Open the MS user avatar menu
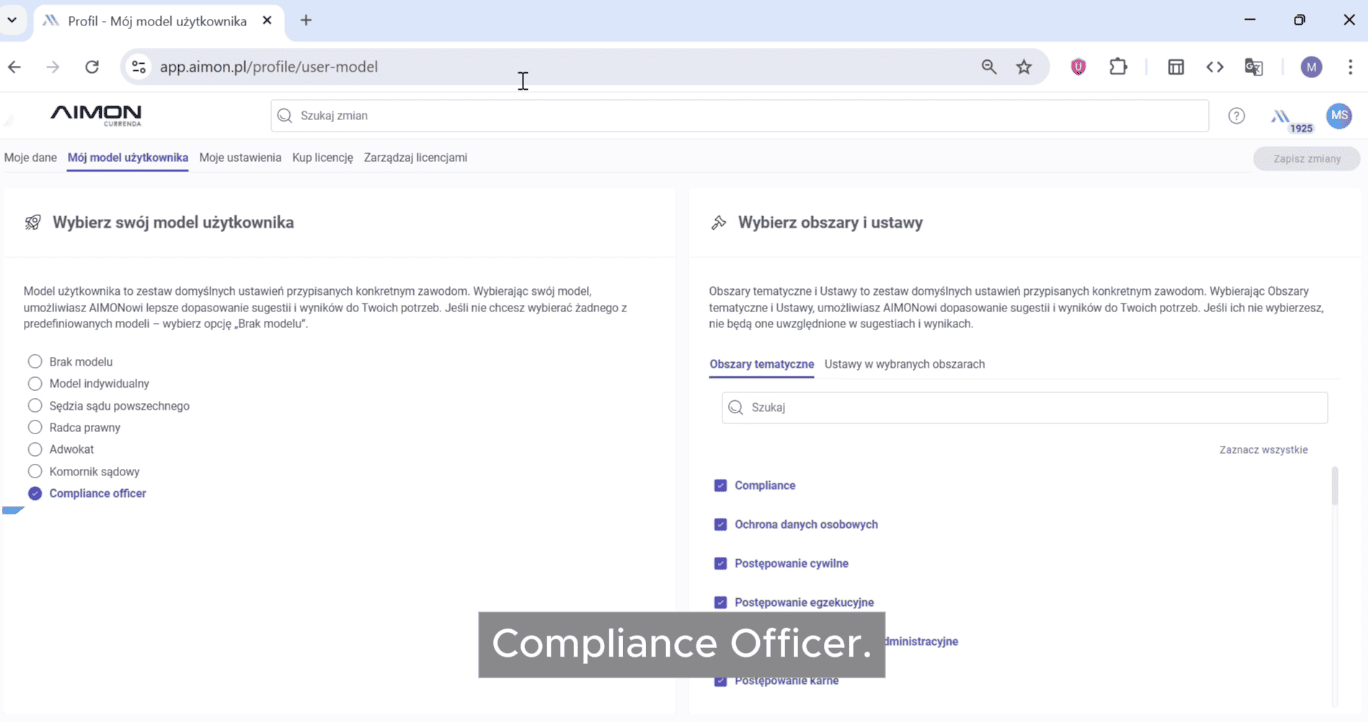The image size is (1368, 722). pyautogui.click(x=1339, y=115)
